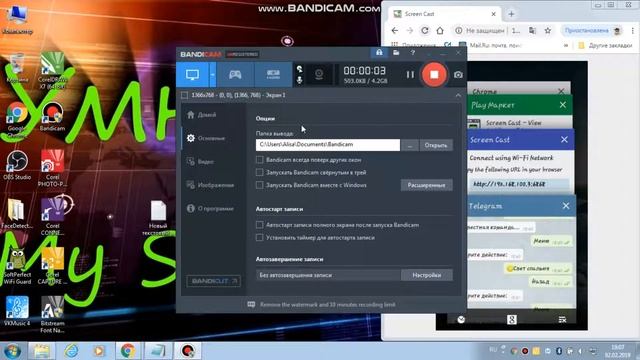Open the Другие закладки bookmarks folder
This screenshot has height=360, width=640.
click(x=606, y=45)
